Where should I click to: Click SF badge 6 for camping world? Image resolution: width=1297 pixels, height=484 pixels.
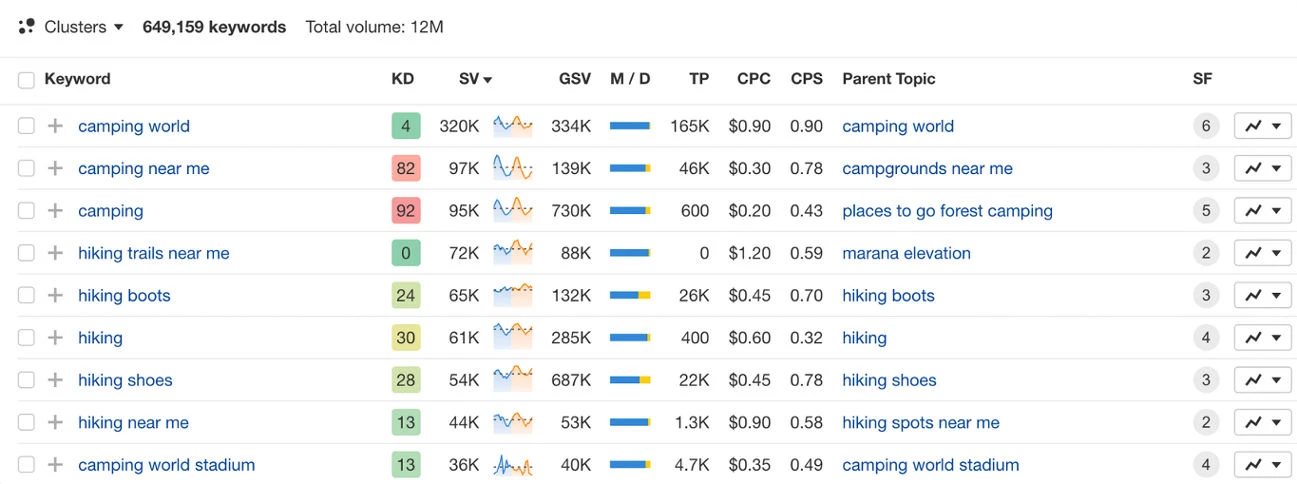point(1205,126)
